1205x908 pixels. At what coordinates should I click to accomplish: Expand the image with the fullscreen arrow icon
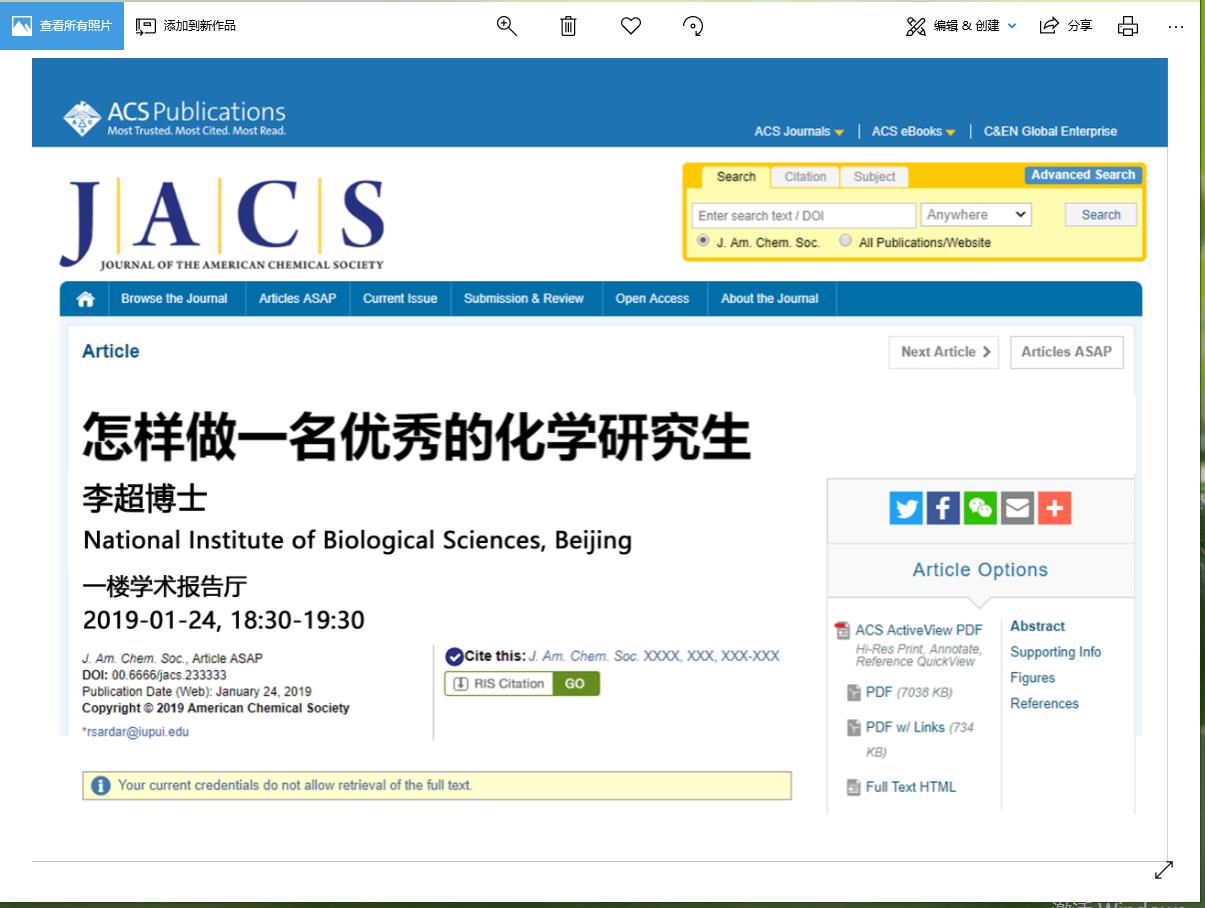pyautogui.click(x=1163, y=871)
